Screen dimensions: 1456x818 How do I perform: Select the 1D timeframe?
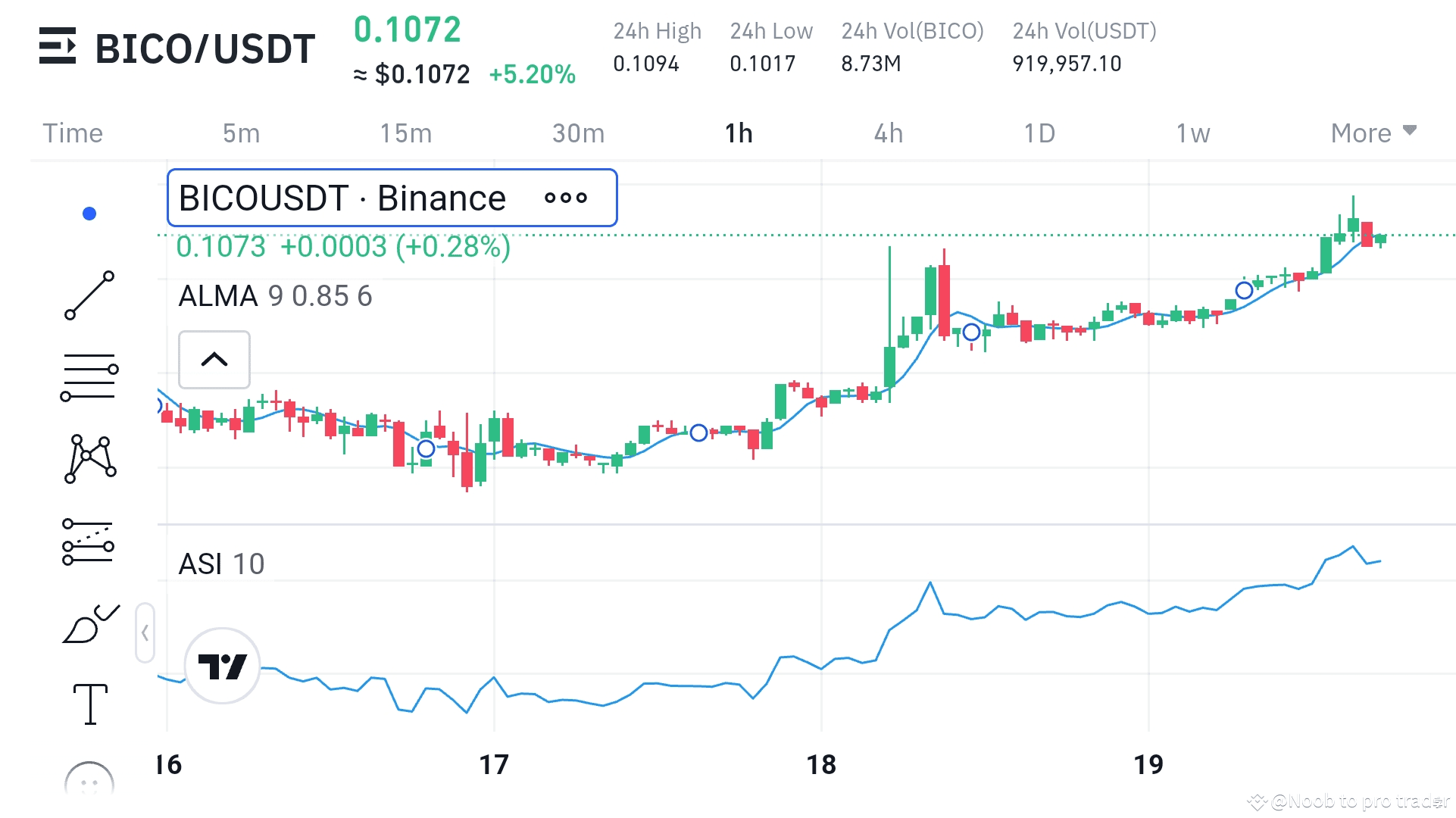(1039, 133)
